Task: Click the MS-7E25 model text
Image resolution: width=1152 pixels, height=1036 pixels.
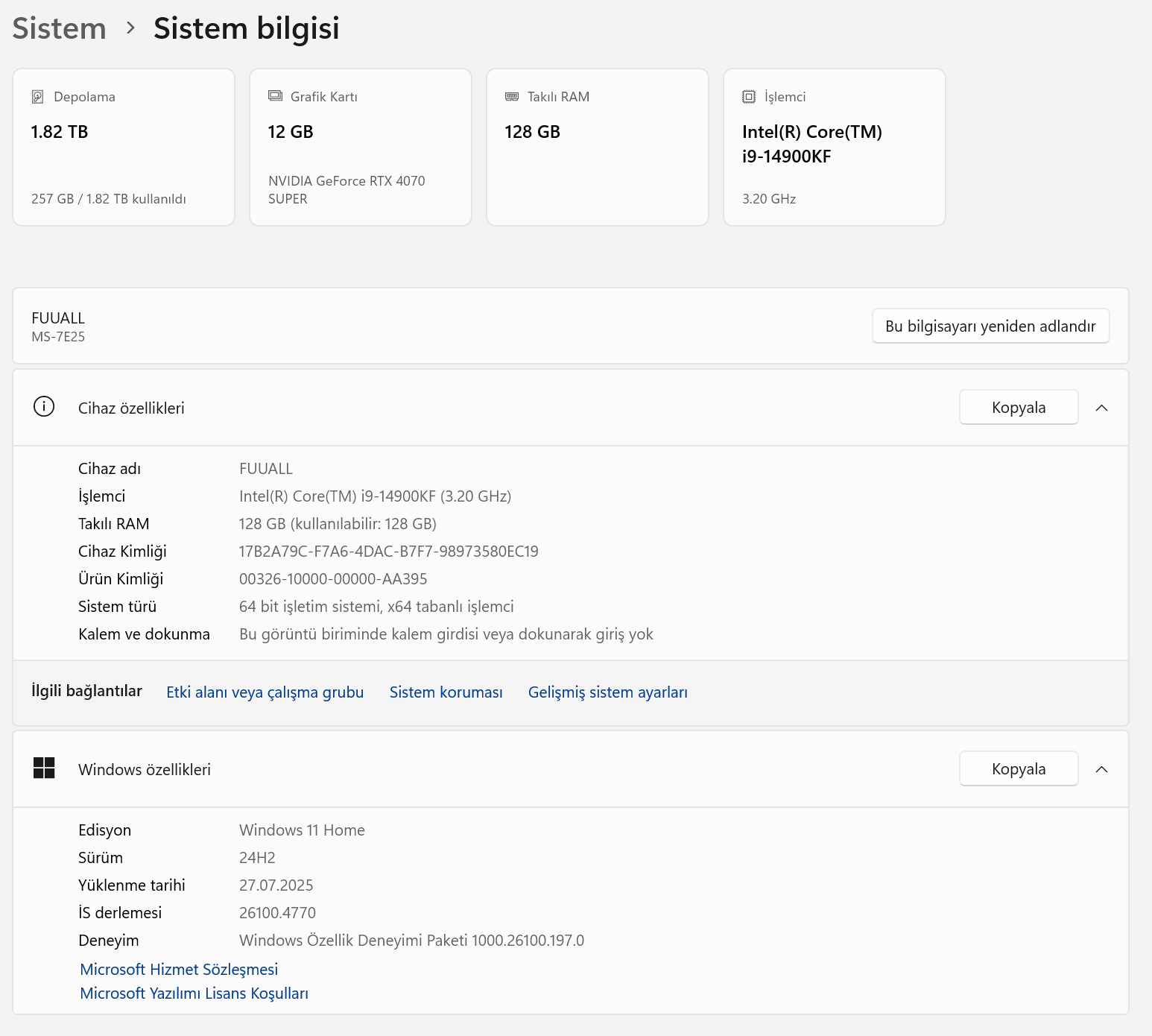Action: tap(58, 337)
